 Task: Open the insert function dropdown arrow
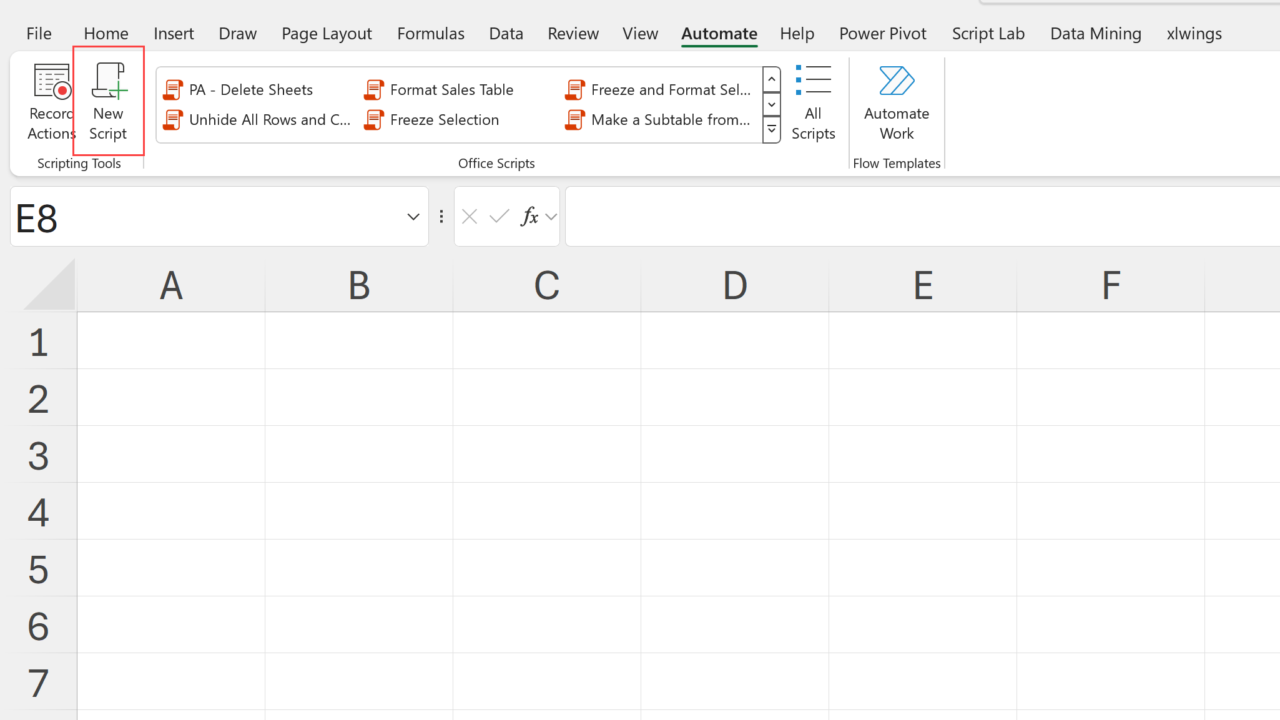point(551,217)
